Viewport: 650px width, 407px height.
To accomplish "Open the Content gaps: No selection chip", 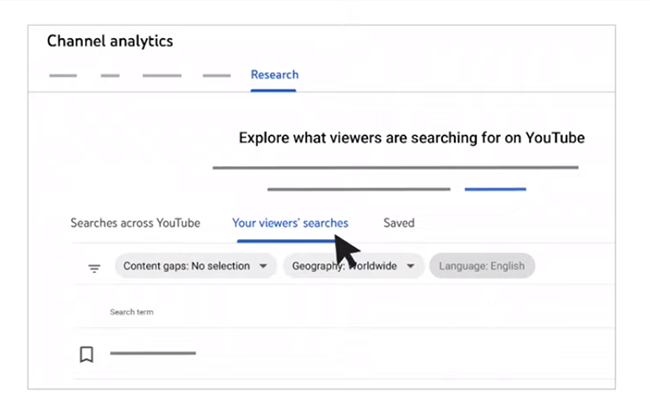I will click(195, 266).
